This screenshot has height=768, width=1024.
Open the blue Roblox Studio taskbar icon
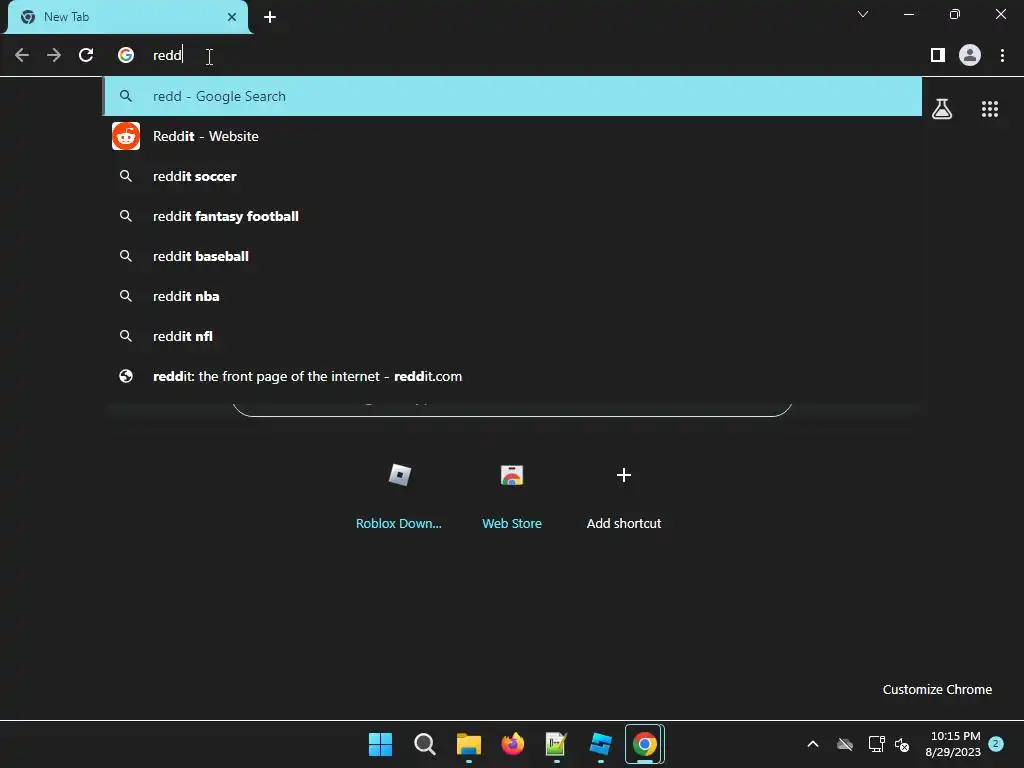pyautogui.click(x=600, y=744)
